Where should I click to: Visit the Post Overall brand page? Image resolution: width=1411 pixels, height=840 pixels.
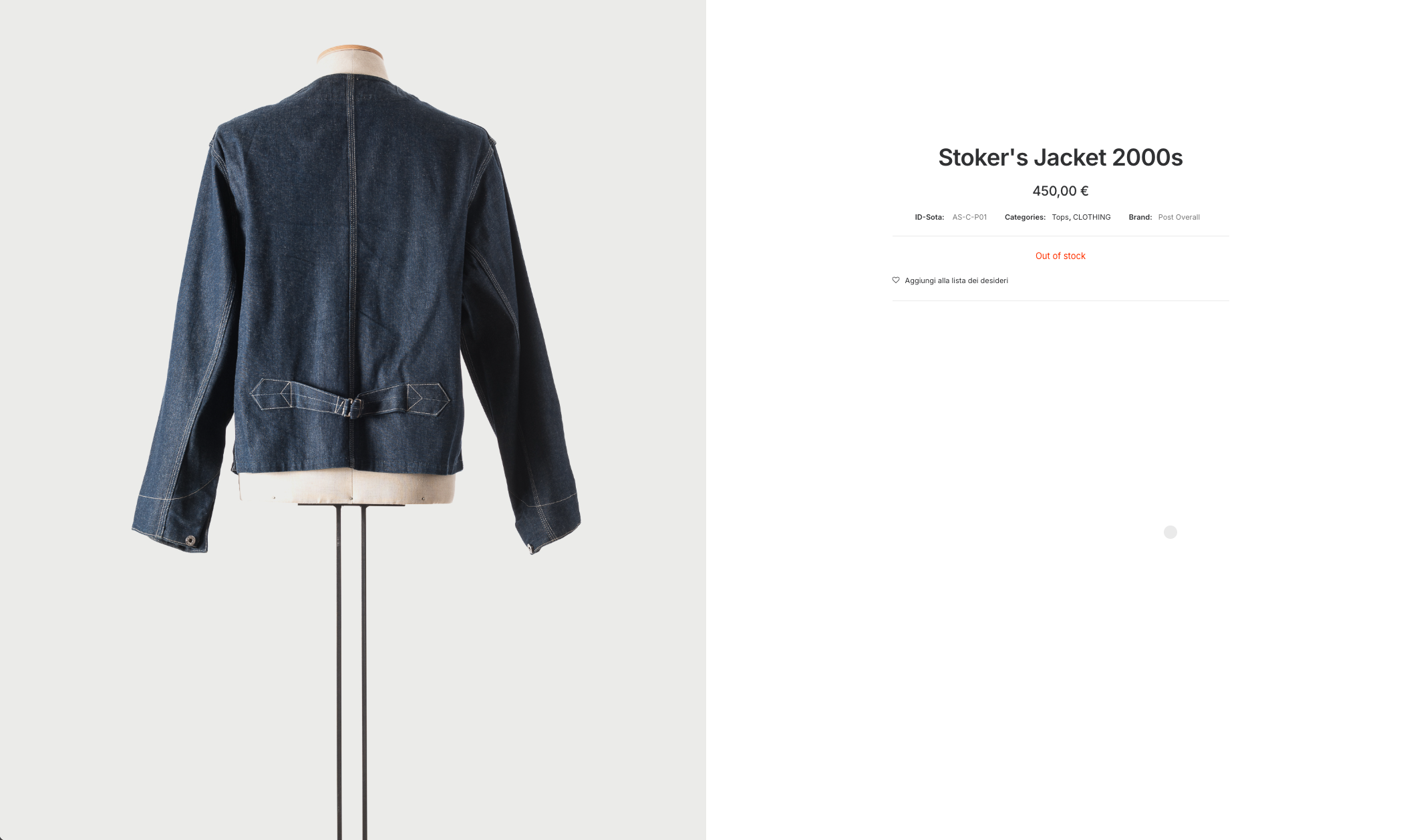(1179, 217)
